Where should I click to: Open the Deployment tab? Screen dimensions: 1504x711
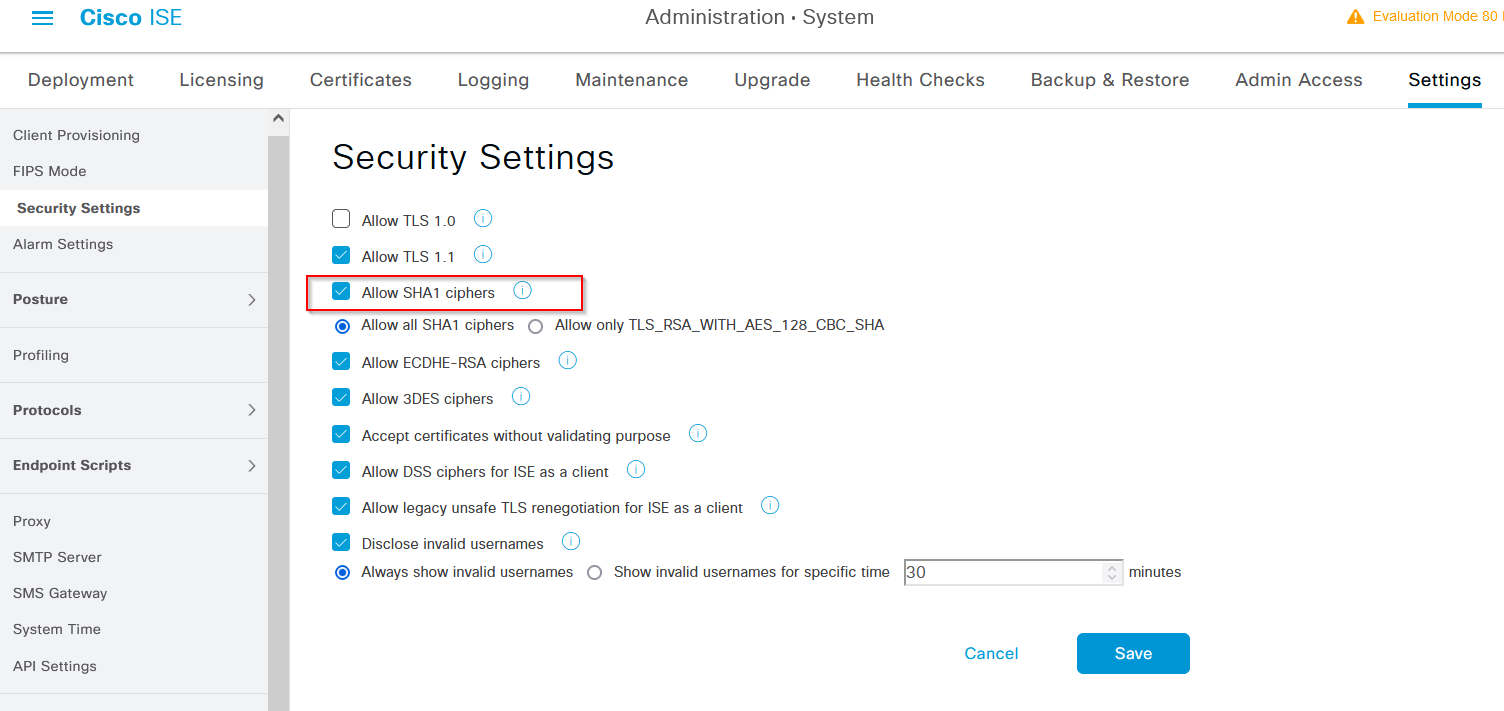(x=81, y=80)
